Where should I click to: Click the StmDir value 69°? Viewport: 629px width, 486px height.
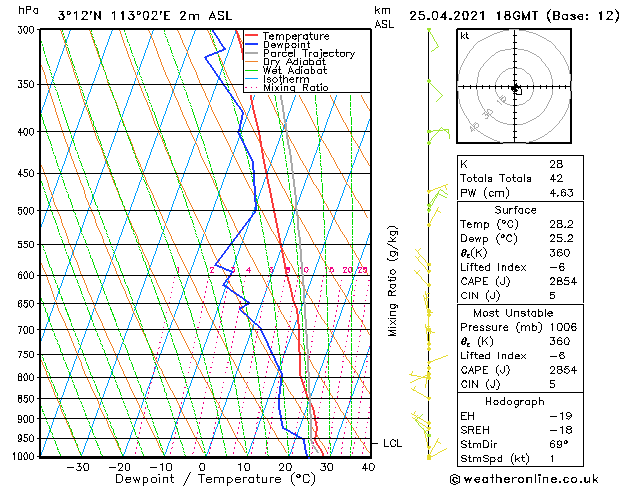point(559,444)
